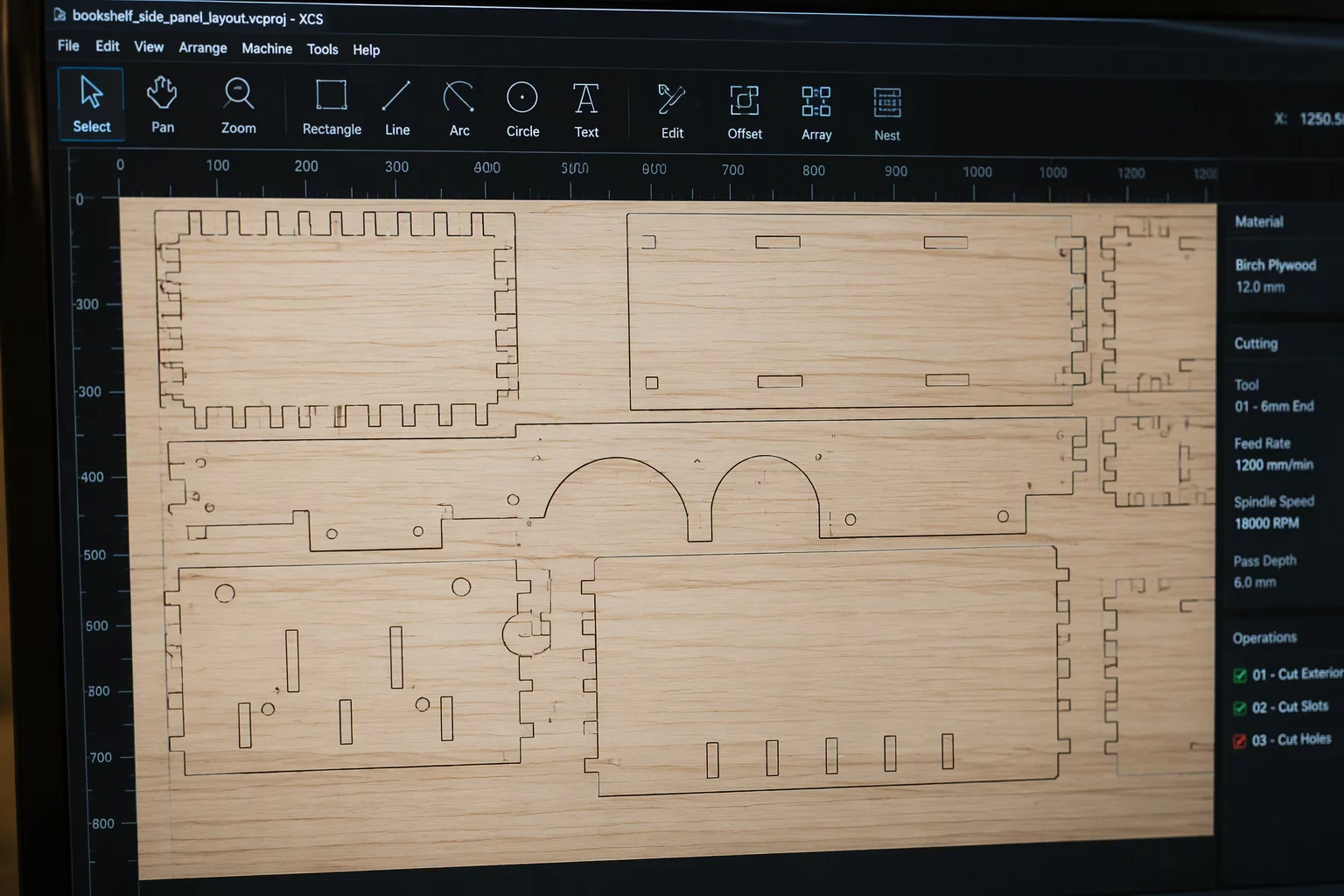Select the Line drawing tool
The width and height of the screenshot is (1344, 896).
point(397,108)
